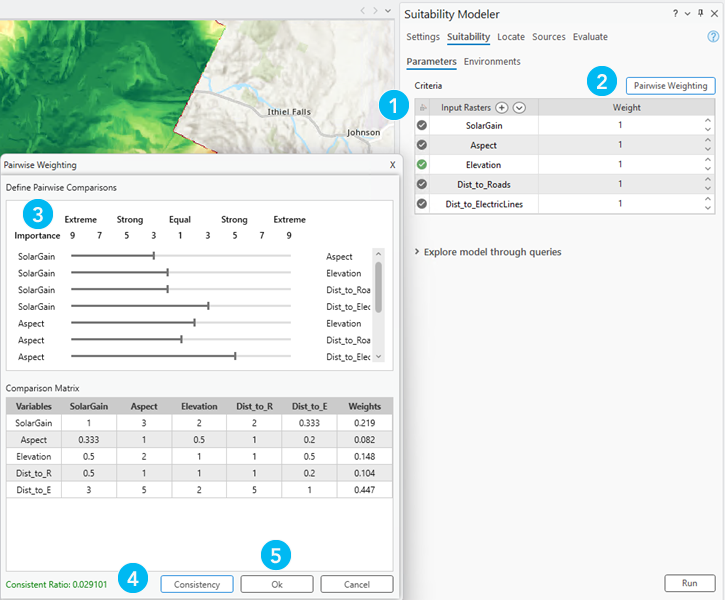This screenshot has height=600, width=725.
Task: Toggle the green Elevation criterion status circle
Action: click(422, 164)
